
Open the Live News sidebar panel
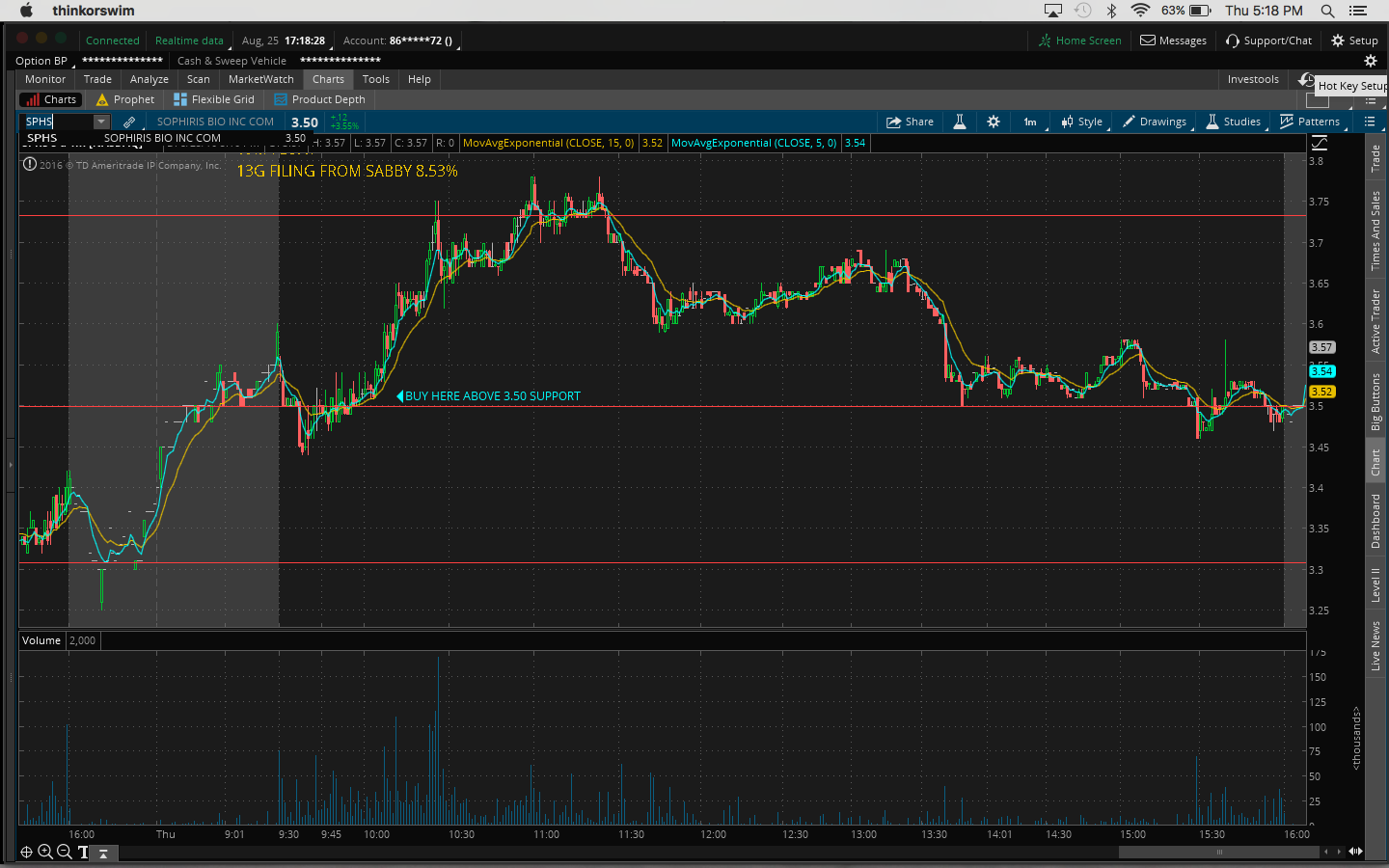click(1375, 645)
